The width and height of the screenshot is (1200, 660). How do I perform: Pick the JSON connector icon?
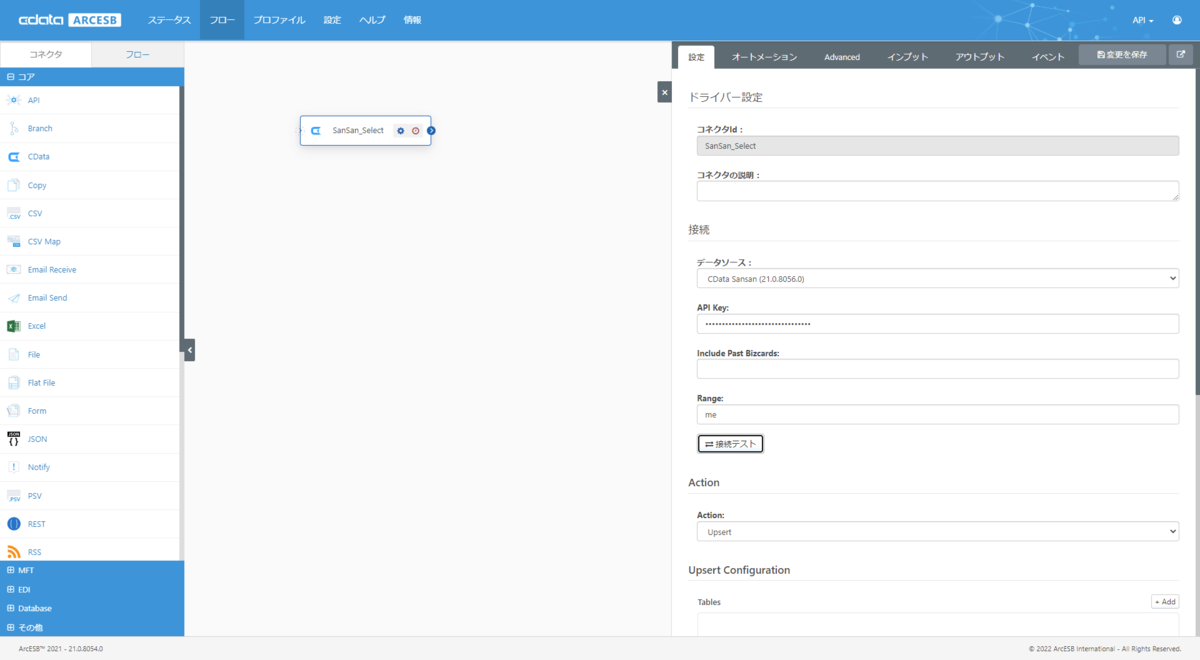coord(14,439)
